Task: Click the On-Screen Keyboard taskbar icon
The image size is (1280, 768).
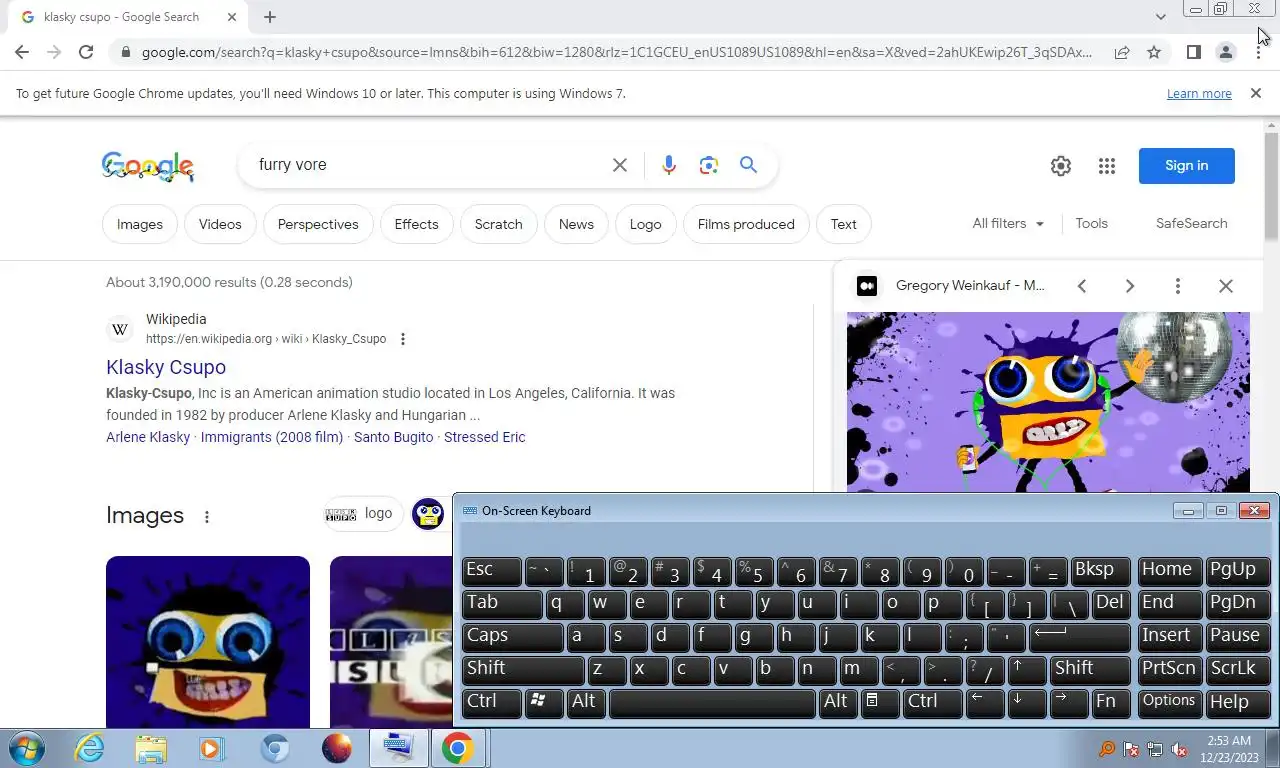Action: point(397,748)
